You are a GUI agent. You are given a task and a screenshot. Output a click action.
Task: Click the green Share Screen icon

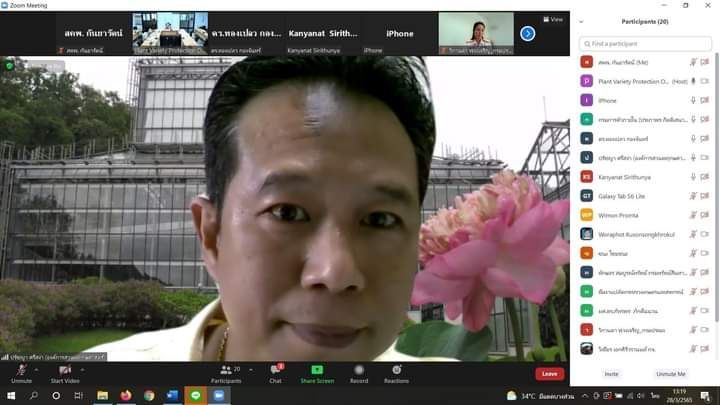point(317,370)
